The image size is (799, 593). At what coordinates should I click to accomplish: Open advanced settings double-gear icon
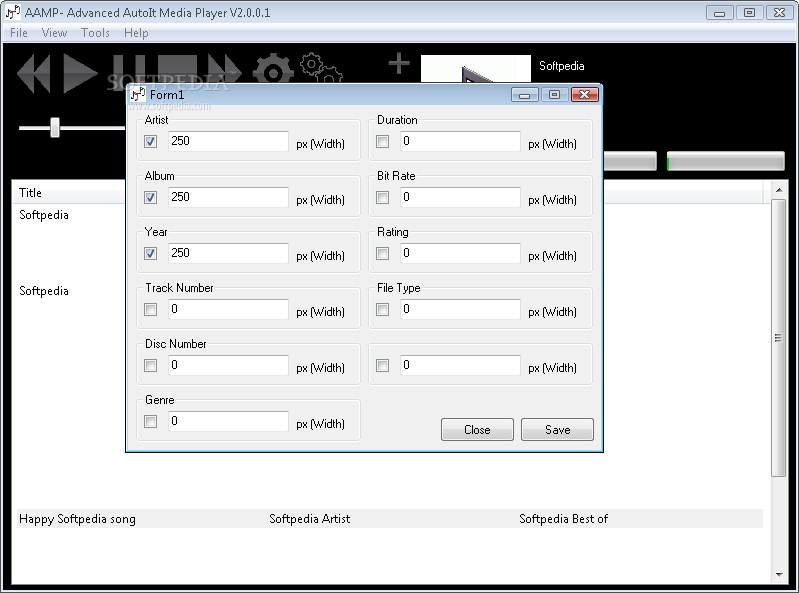click(321, 68)
